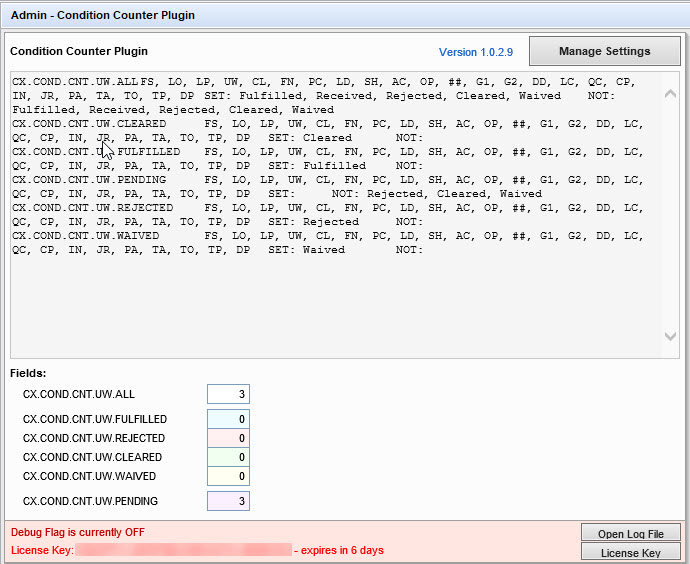Click the CX.COND.CNT.UW.WAIVED yellow value field
The image size is (690, 564).
[228, 477]
